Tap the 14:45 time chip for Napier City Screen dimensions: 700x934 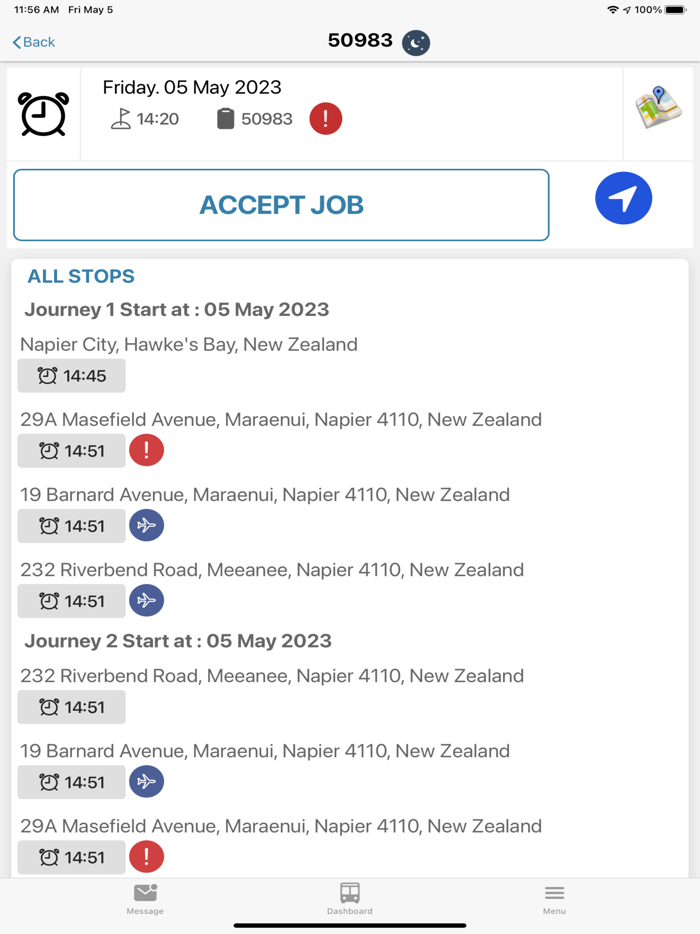[71, 375]
